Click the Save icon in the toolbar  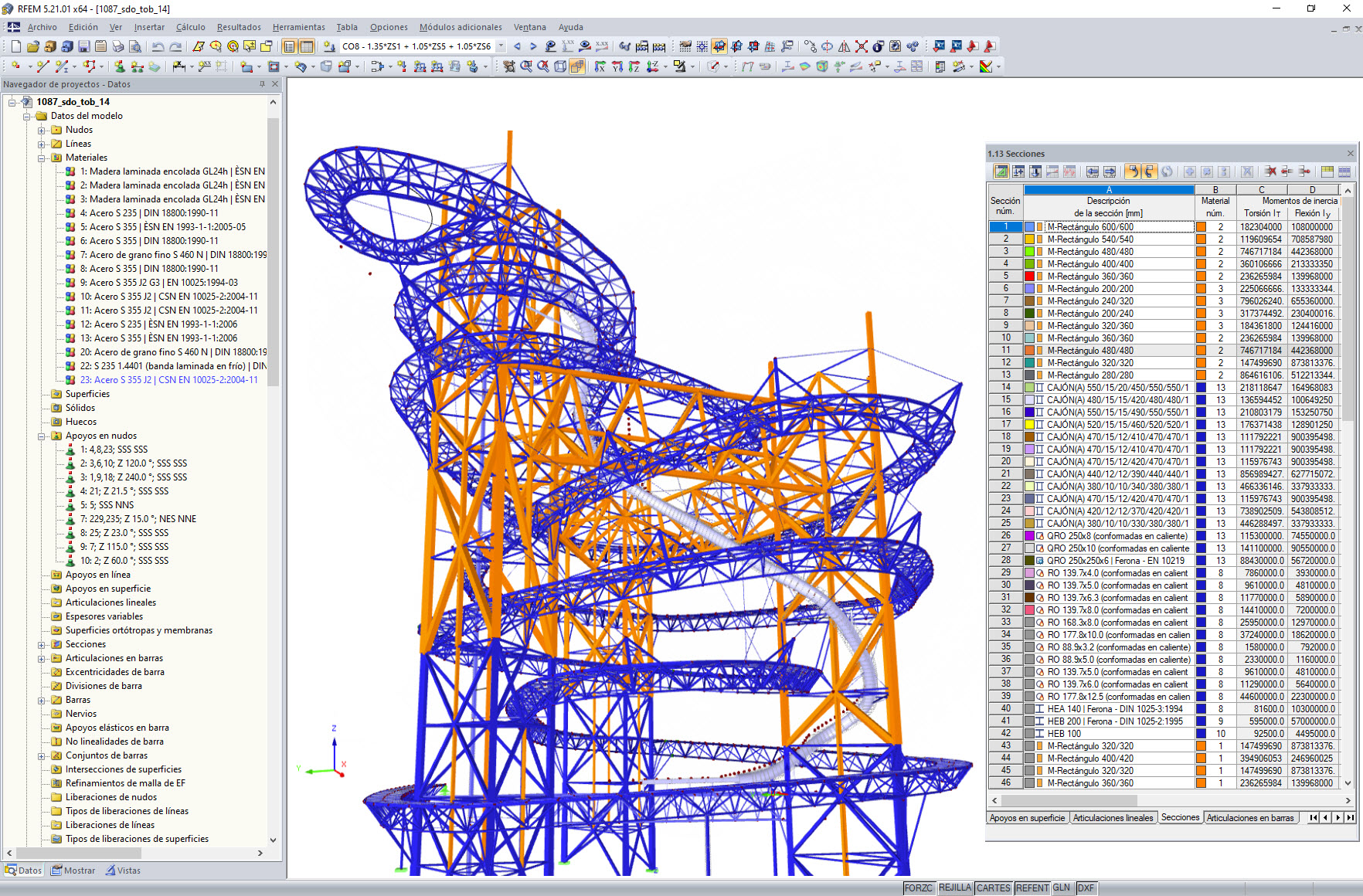83,46
